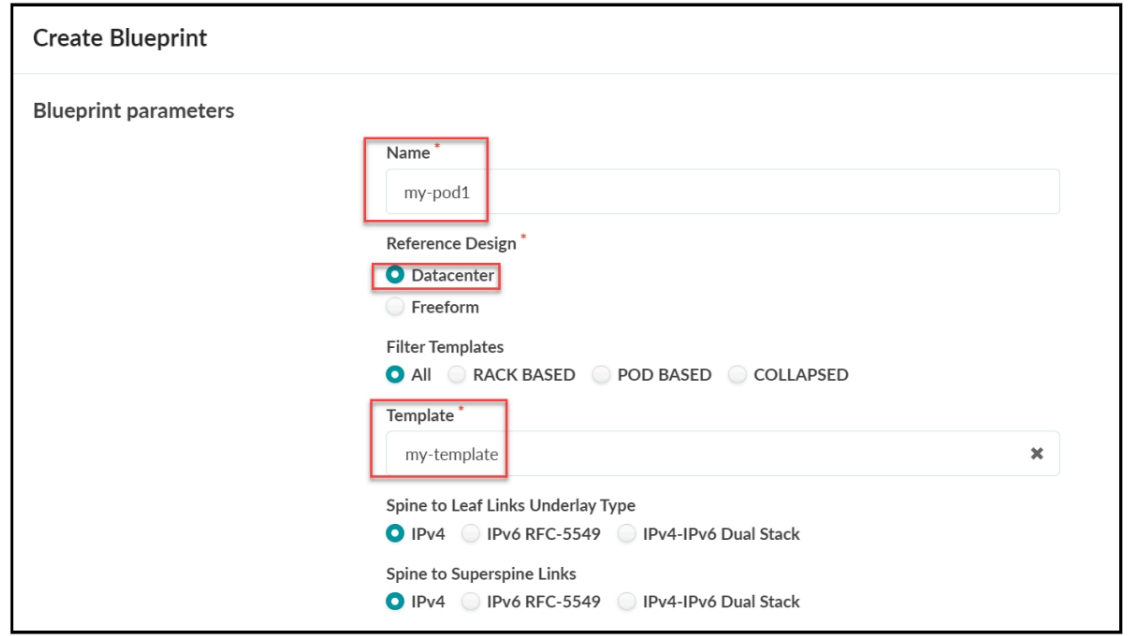Select IPv4 for Spine to Superspine Links
This screenshot has height=636, width=1128.
pos(395,602)
